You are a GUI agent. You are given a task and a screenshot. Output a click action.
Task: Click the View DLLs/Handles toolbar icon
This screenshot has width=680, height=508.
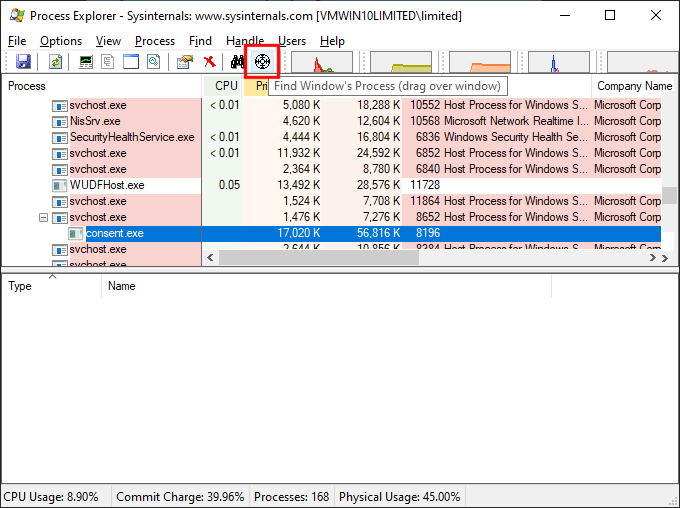tap(154, 62)
